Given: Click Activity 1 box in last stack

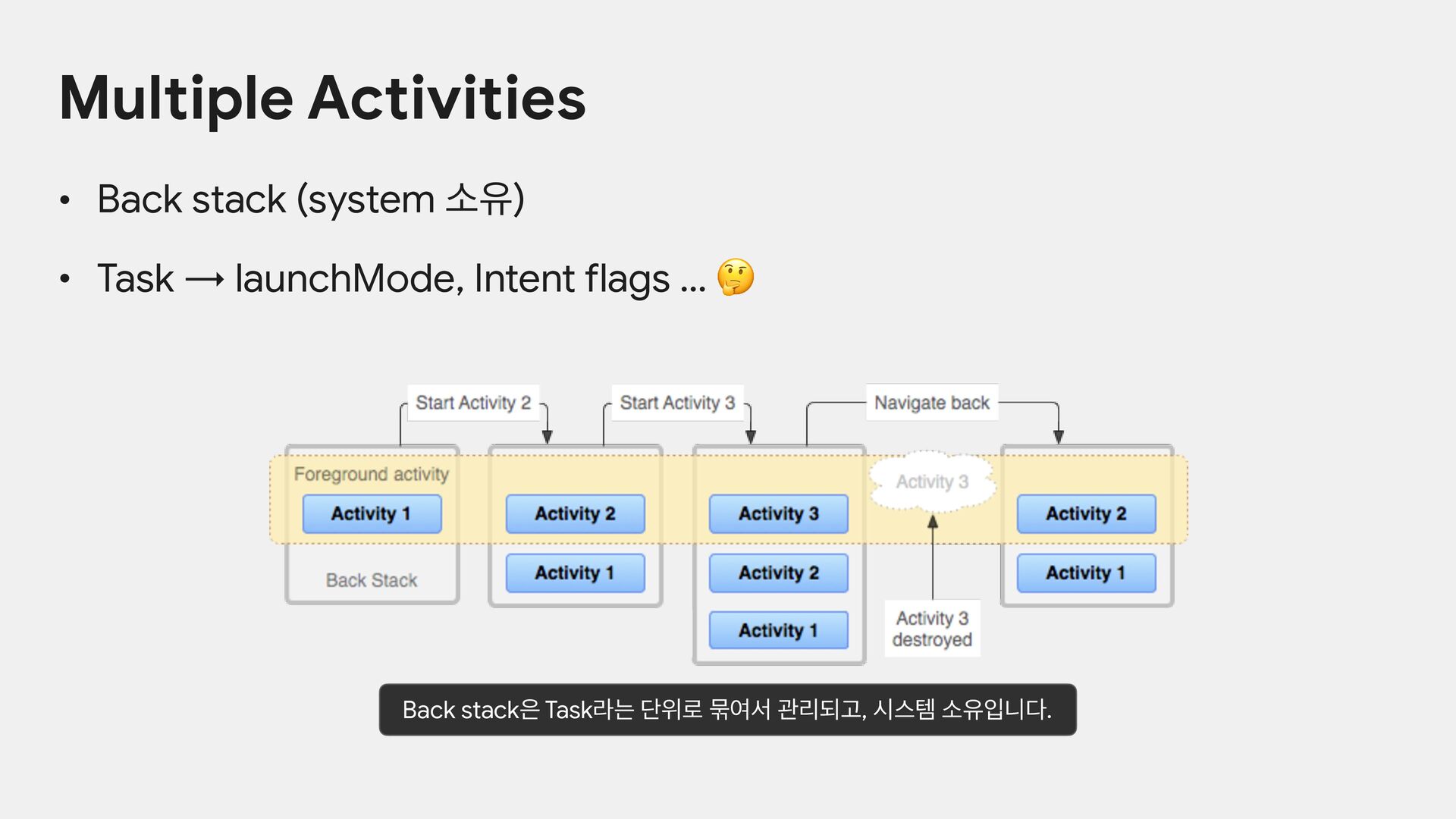Looking at the screenshot, I should [x=1086, y=573].
